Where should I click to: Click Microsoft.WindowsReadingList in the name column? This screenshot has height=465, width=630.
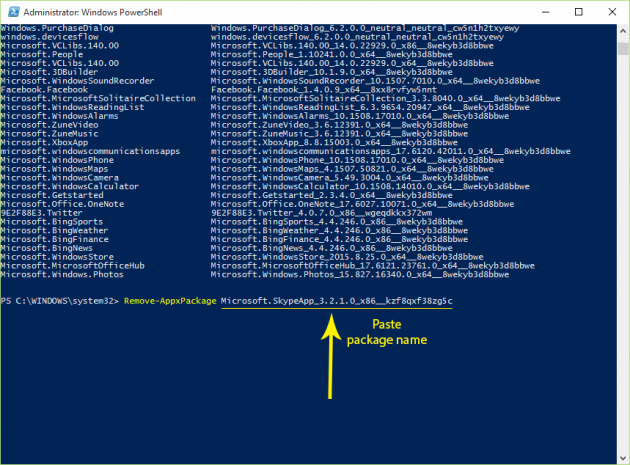point(72,107)
